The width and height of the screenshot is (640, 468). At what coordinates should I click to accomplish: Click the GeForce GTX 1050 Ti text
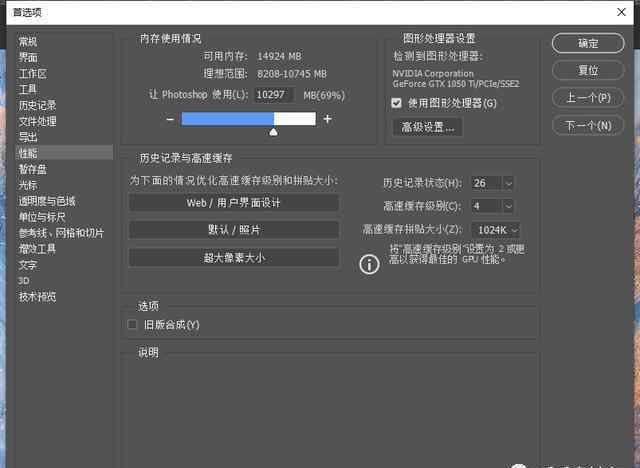pyautogui.click(x=456, y=84)
